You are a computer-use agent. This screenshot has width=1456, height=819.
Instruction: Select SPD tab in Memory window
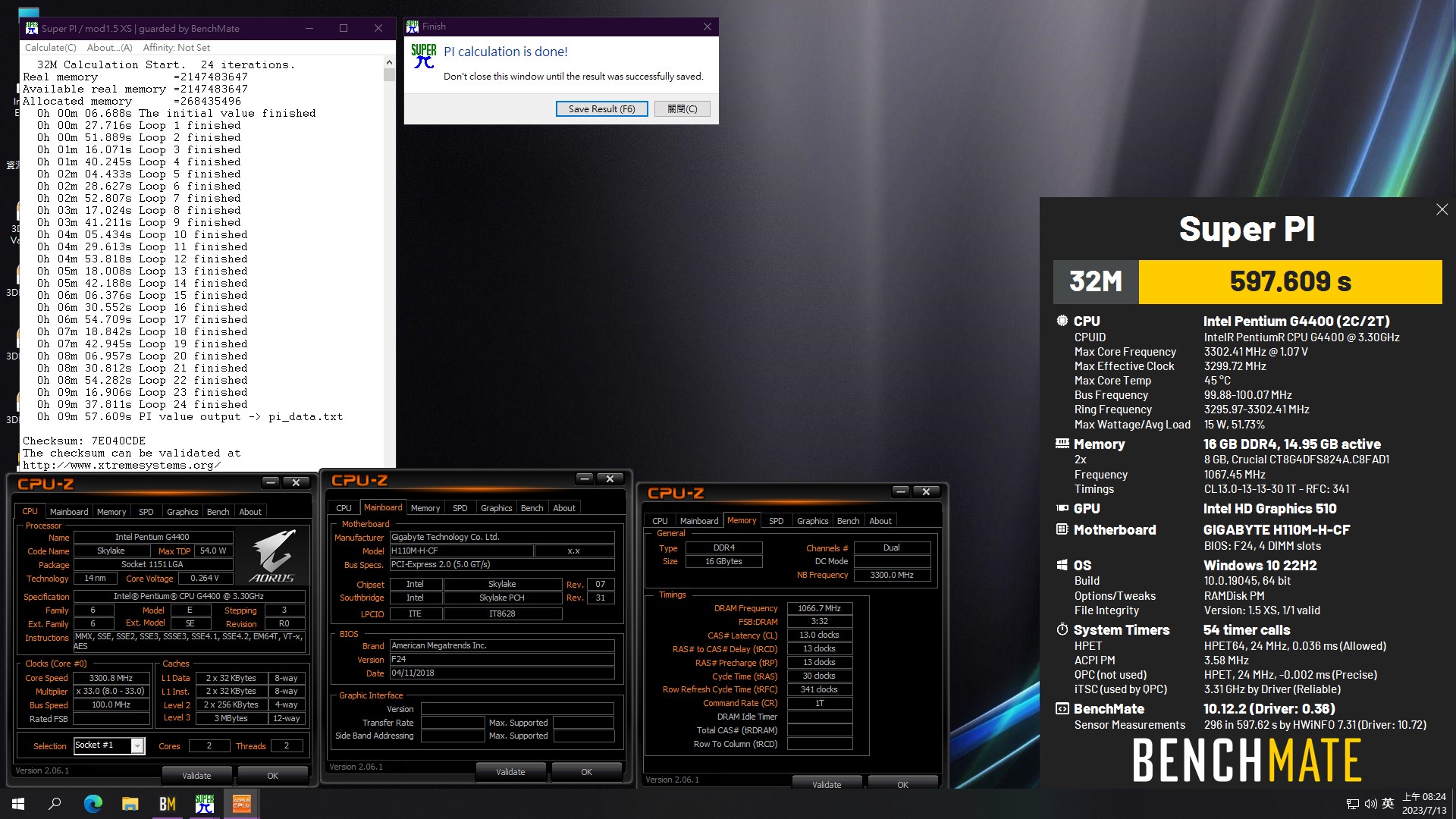tap(777, 521)
